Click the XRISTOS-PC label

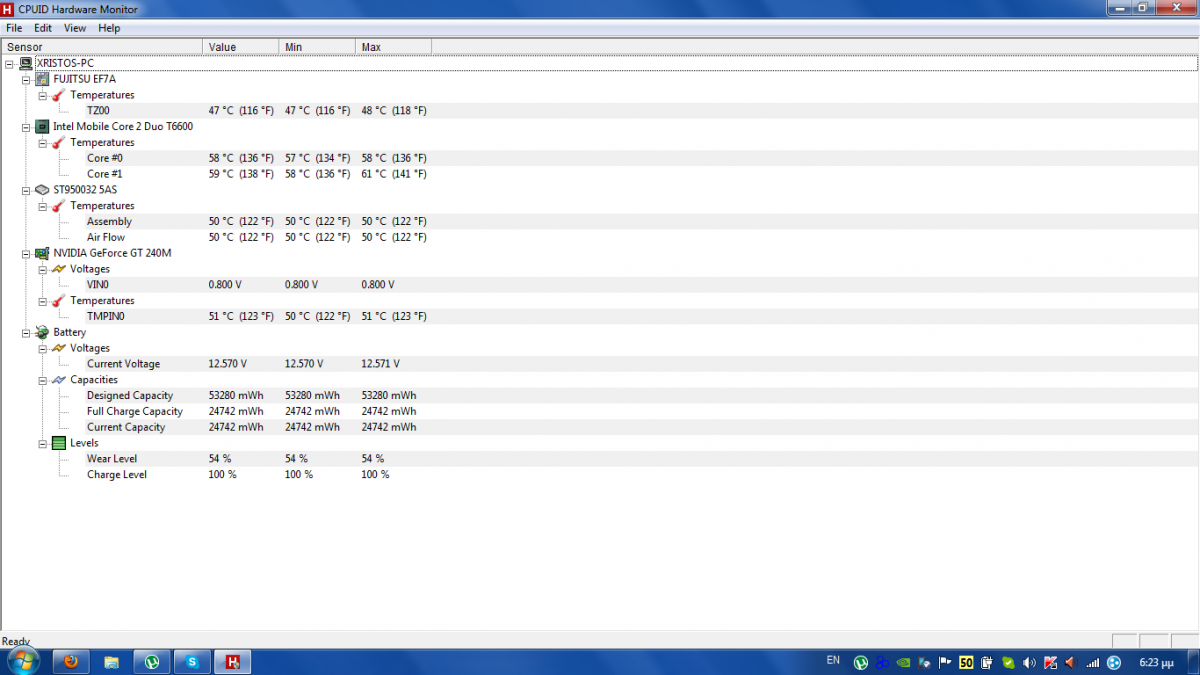[x=65, y=63]
